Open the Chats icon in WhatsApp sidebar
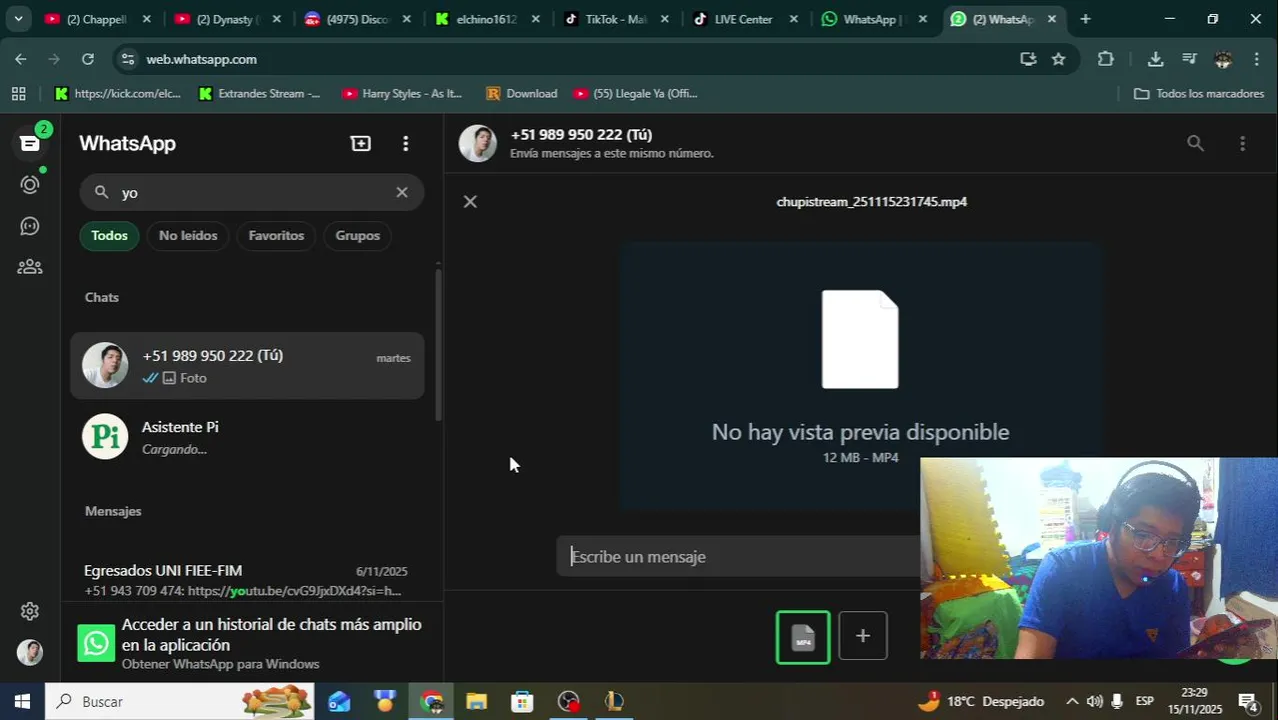This screenshot has height=720, width=1278. coord(30,143)
